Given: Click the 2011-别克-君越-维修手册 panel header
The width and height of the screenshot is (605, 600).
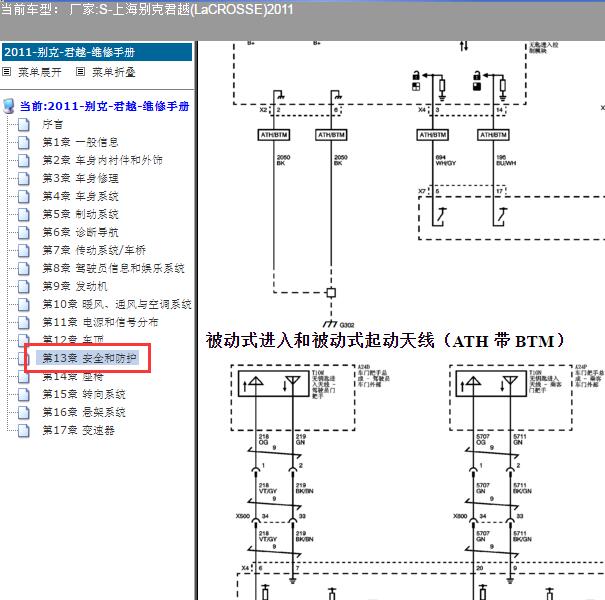Looking at the screenshot, I should point(97,52).
